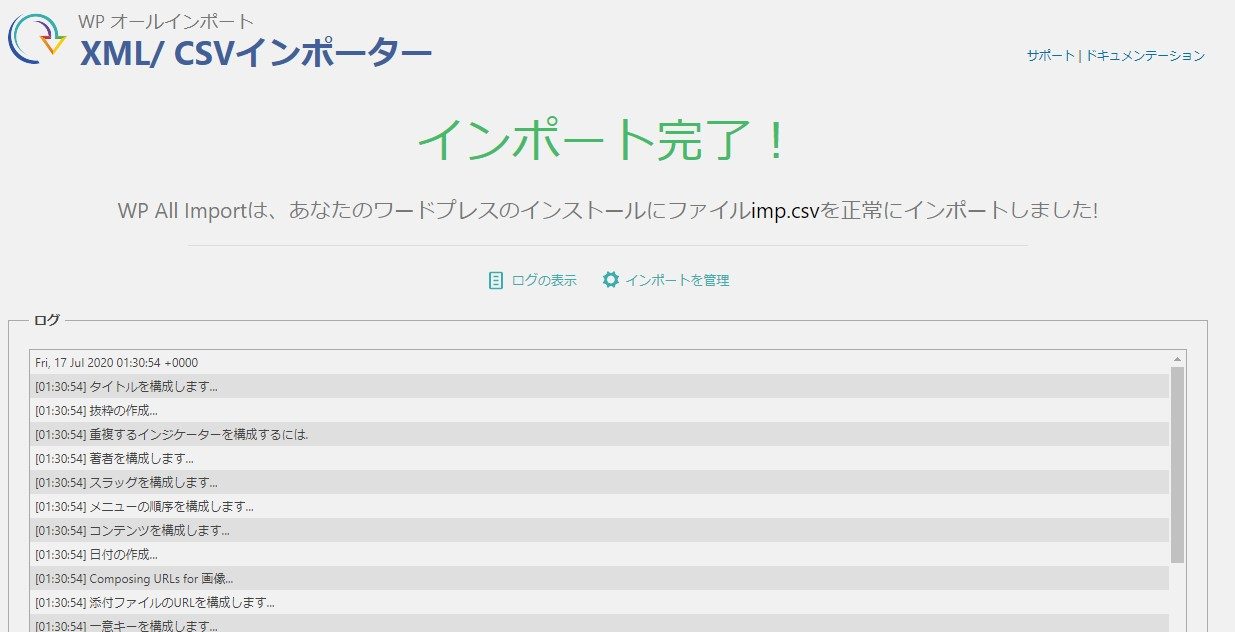This screenshot has width=1235, height=632.
Task: Click the WP オールインポート heading text
Action: pos(166,21)
